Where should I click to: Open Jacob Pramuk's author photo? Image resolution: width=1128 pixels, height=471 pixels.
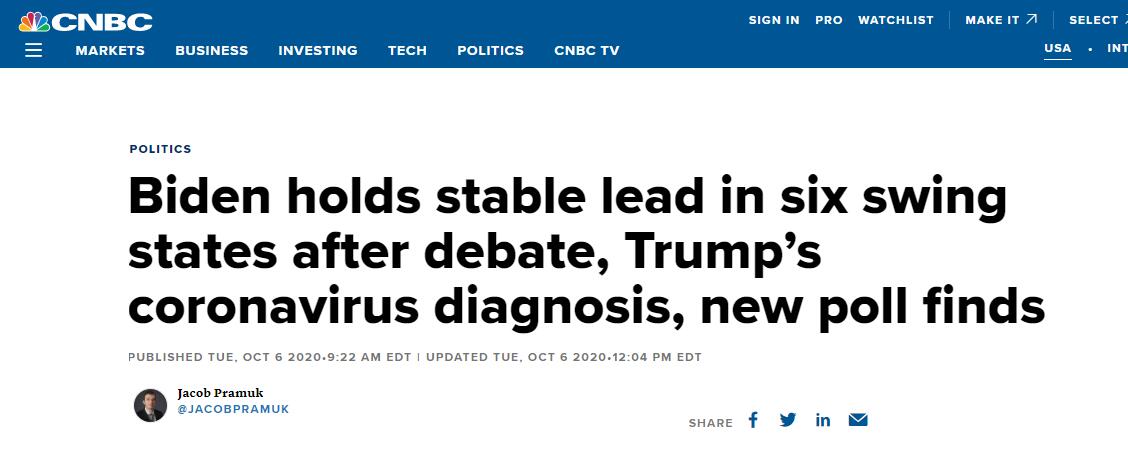coord(150,405)
